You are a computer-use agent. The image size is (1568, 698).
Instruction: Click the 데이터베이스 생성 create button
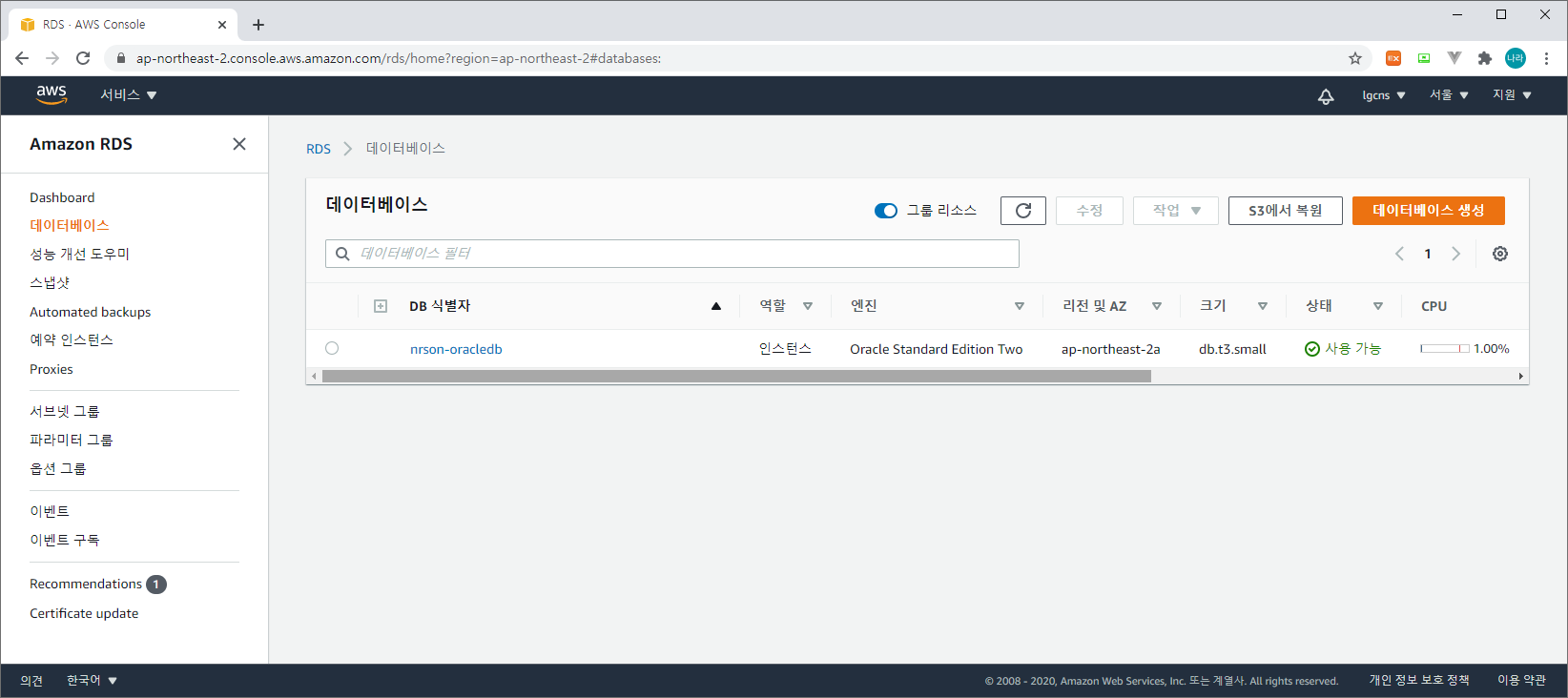pos(1429,211)
